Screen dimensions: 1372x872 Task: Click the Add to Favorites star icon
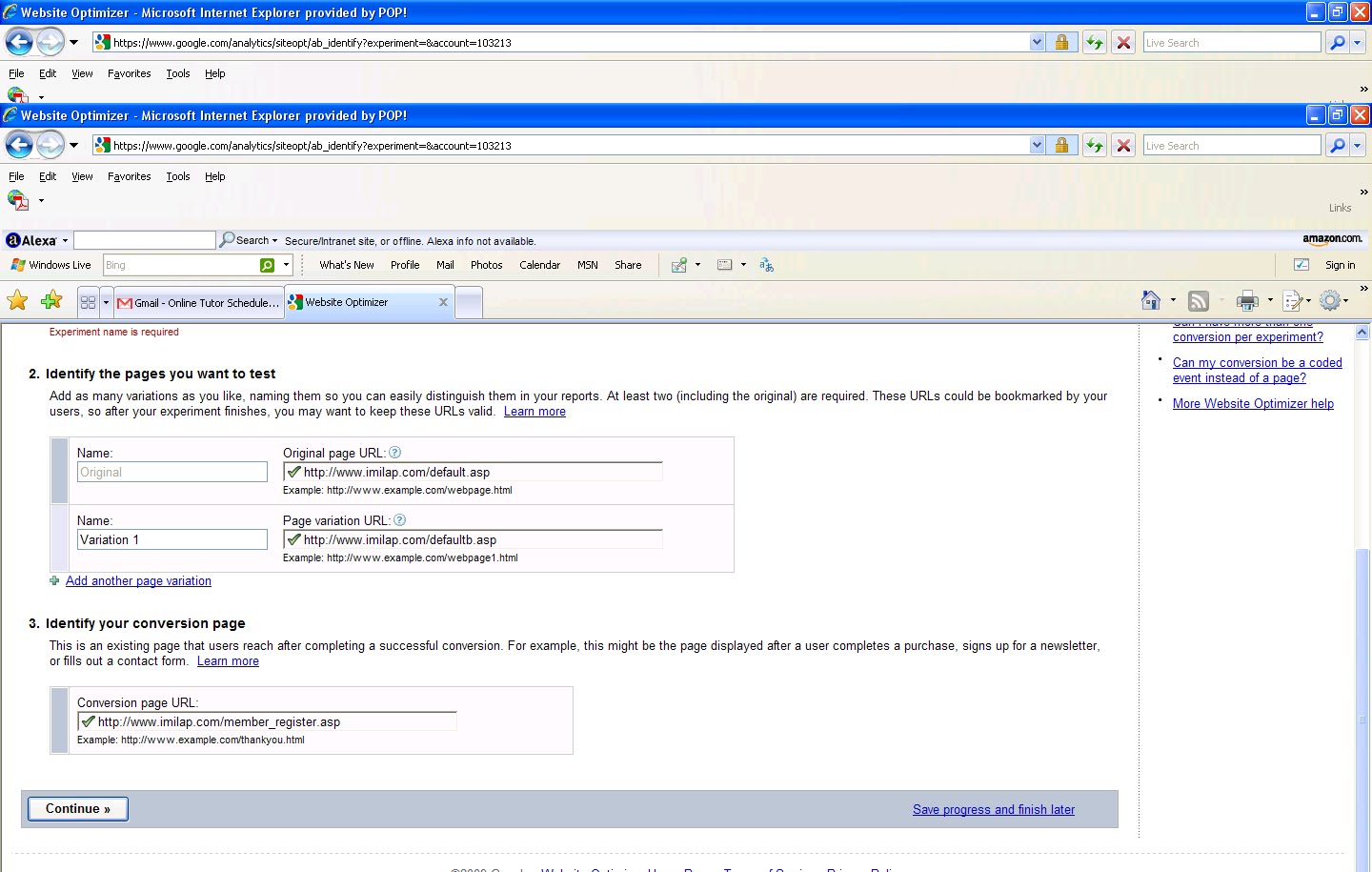(x=51, y=300)
